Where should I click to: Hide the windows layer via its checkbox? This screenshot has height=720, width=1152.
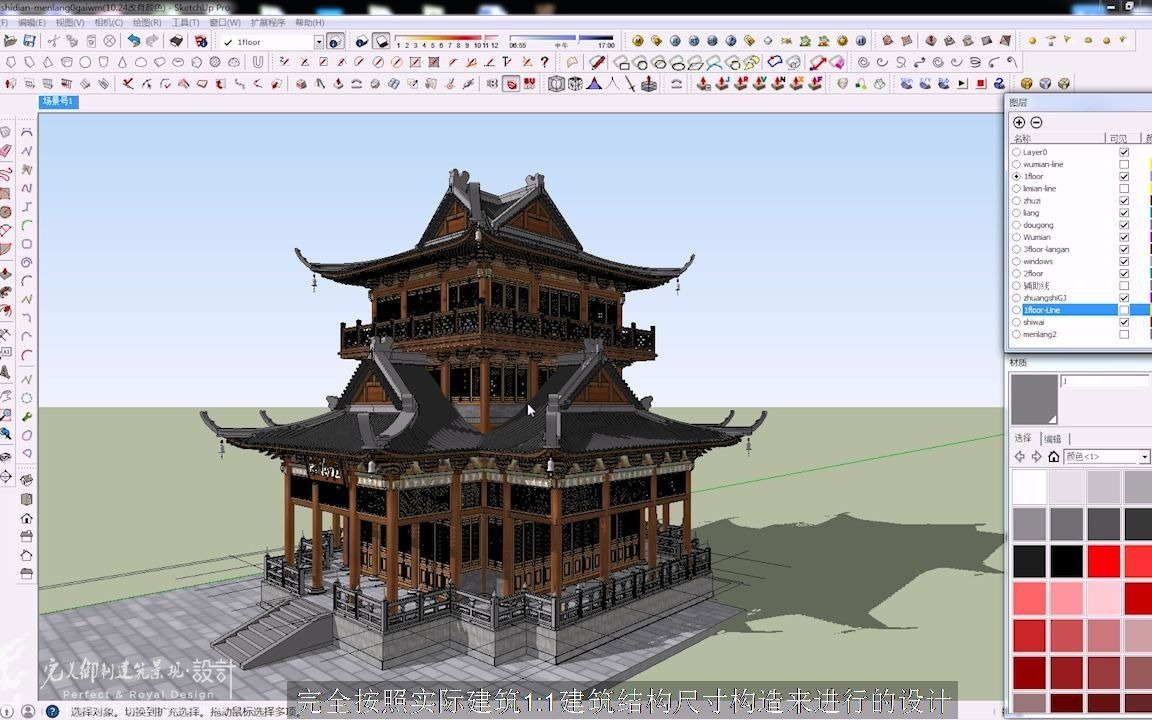1124,262
